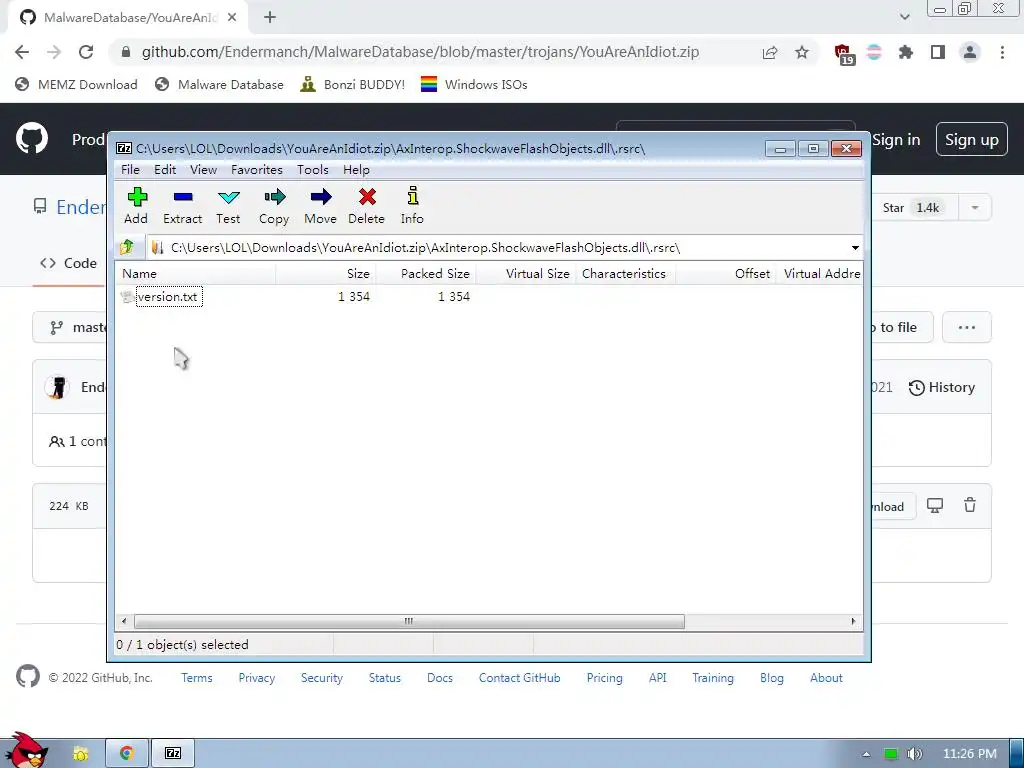1024x768 pixels.
Task: Open the three-dot file options menu
Action: click(x=967, y=327)
